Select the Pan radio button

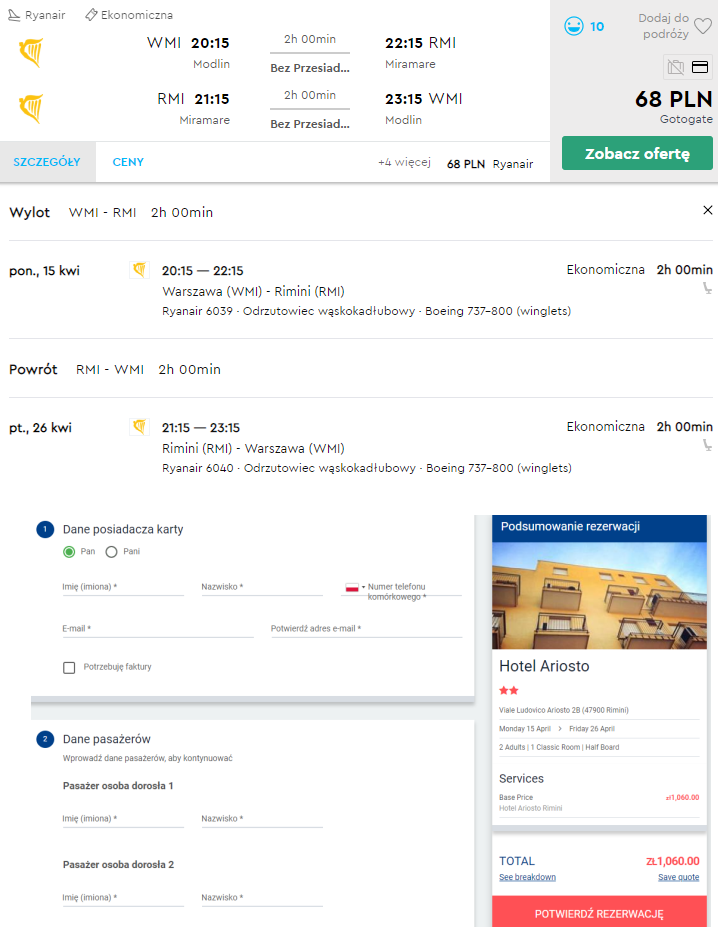(x=69, y=552)
